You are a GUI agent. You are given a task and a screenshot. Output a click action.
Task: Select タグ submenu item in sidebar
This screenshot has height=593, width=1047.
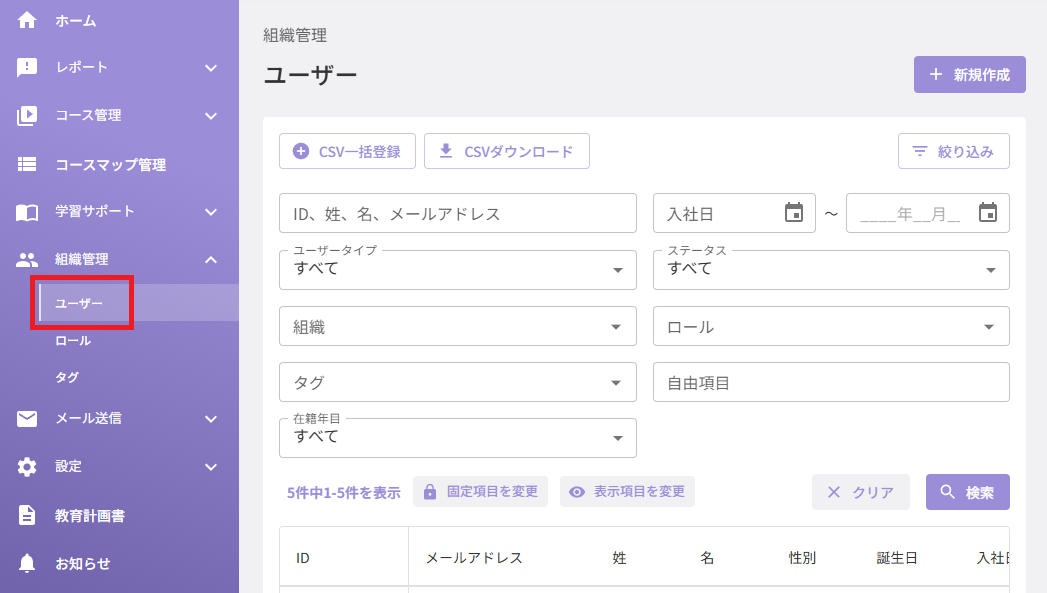pyautogui.click(x=67, y=377)
